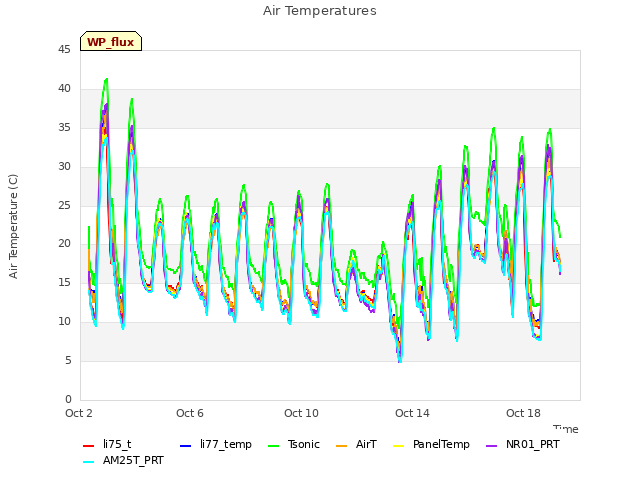640x480 pixels.
Task: Click the green Tsonic legend color marker
Action: coord(273,446)
